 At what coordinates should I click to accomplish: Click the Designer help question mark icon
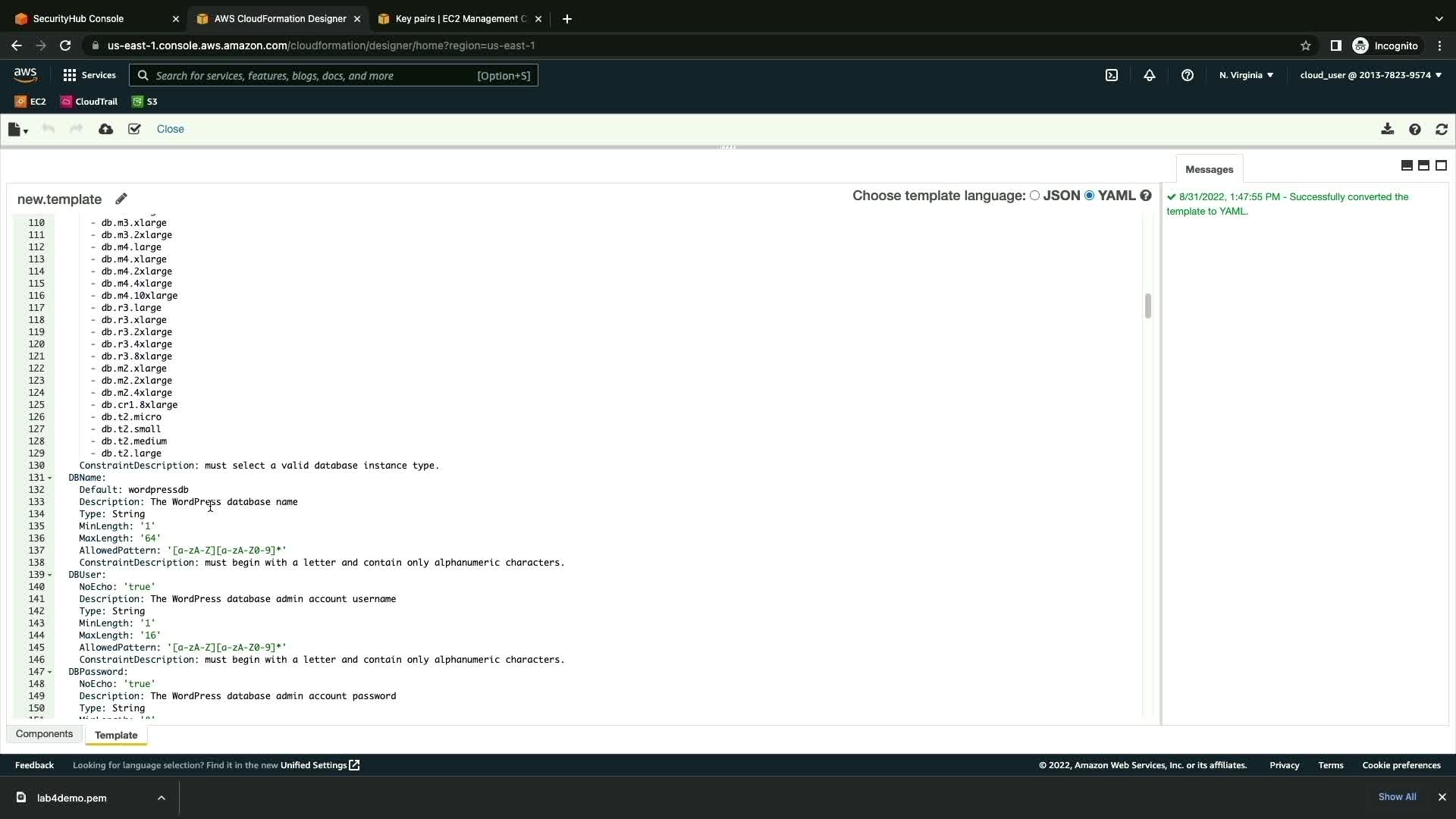1414,130
